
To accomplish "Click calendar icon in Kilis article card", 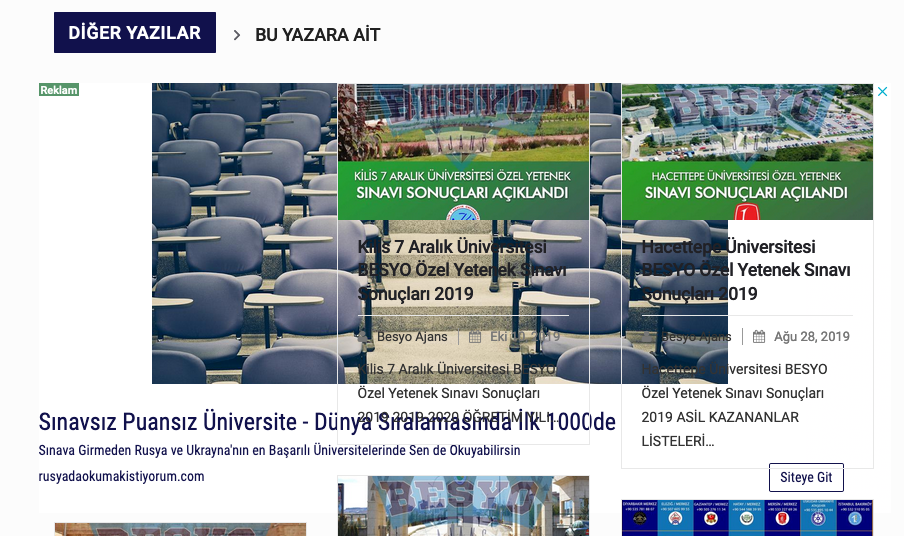I will tap(474, 337).
